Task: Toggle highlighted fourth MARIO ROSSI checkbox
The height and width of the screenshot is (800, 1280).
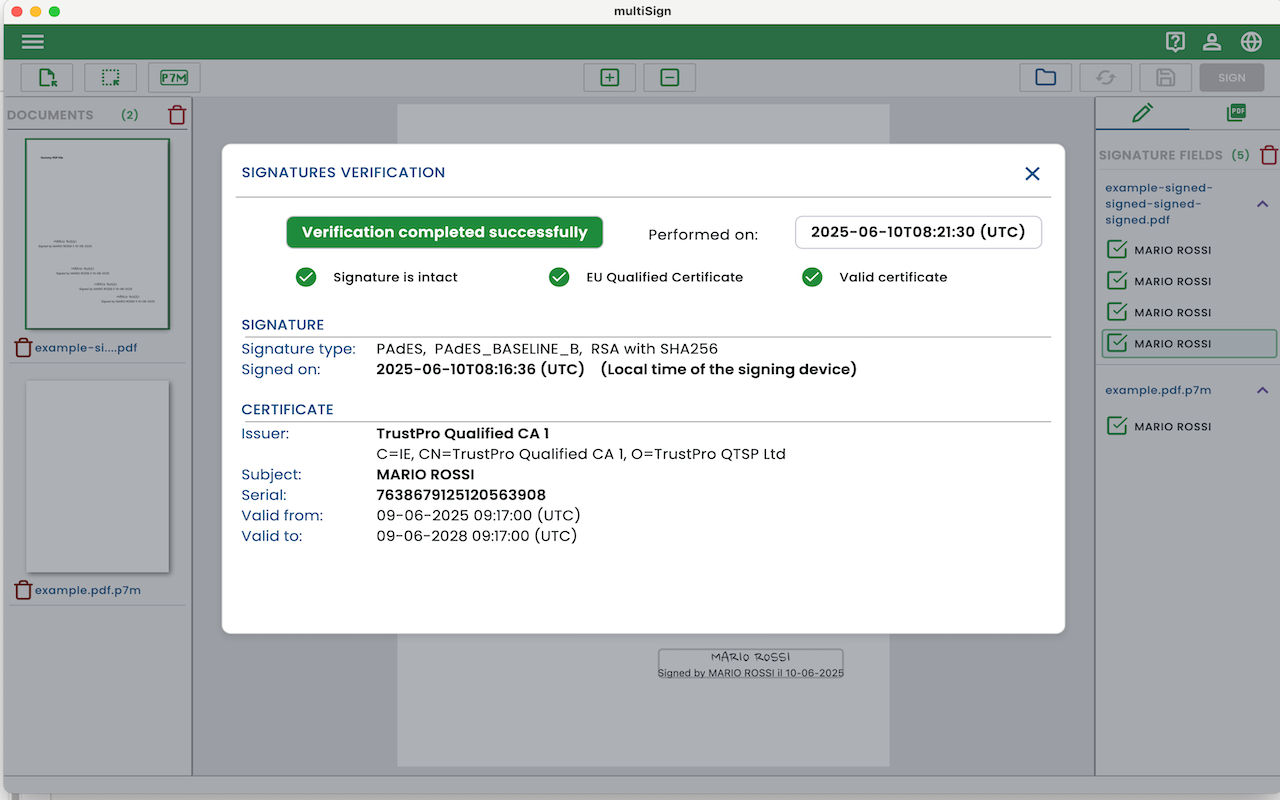Action: [1117, 343]
